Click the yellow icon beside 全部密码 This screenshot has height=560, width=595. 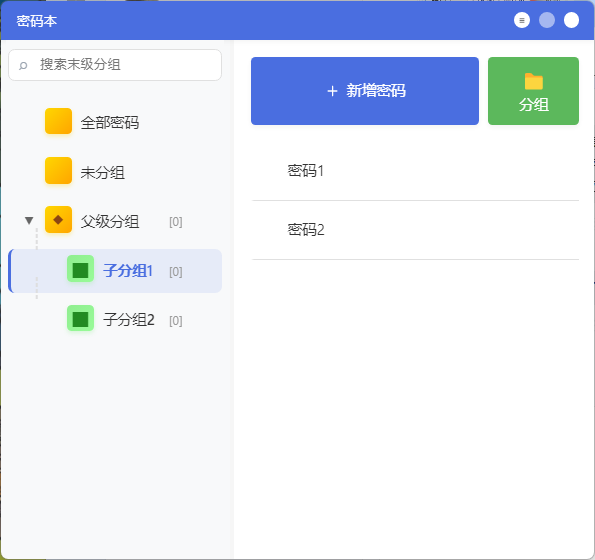point(58,121)
